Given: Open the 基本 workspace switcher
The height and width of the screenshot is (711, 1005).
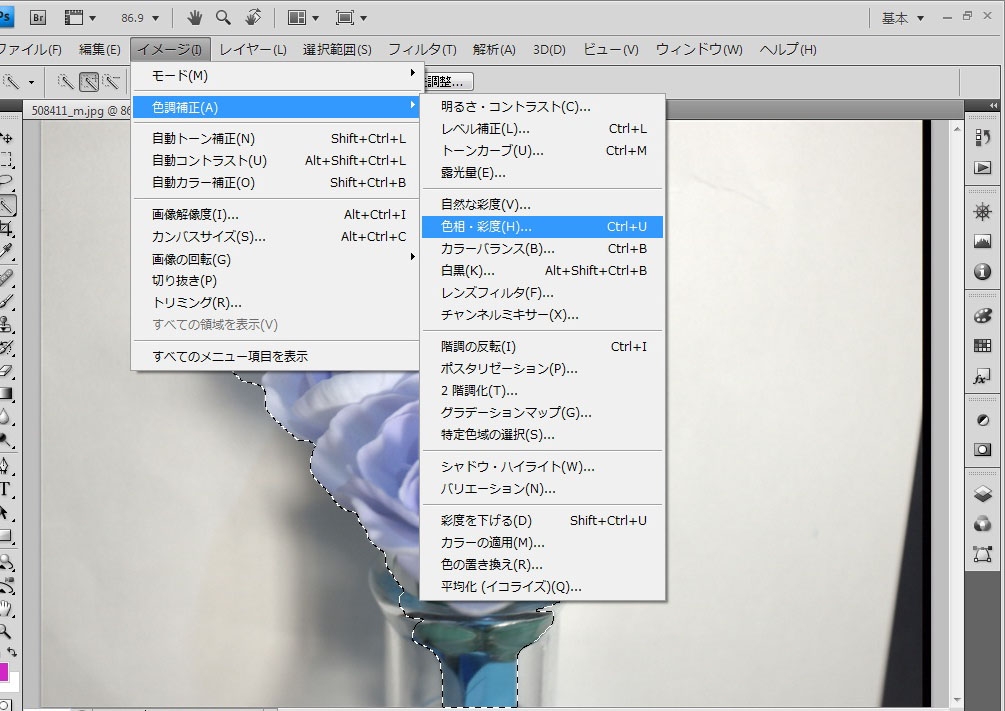Looking at the screenshot, I should click(x=903, y=18).
